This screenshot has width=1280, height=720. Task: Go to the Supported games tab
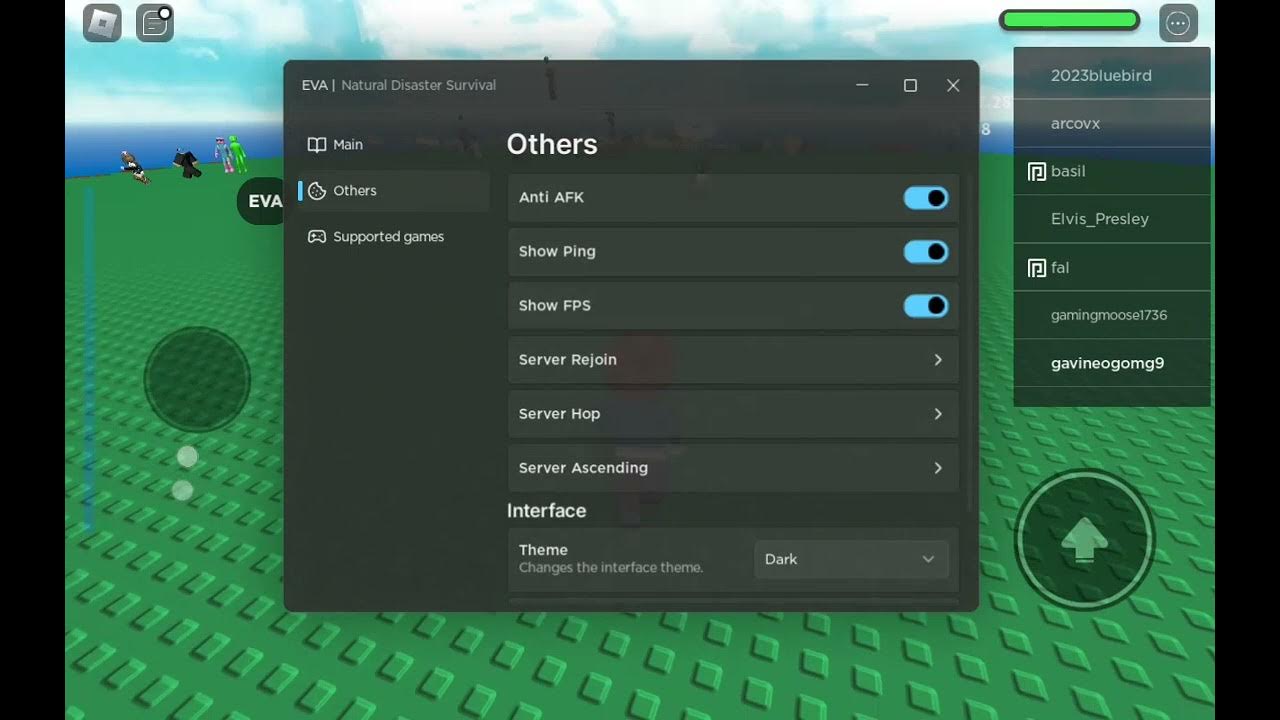click(x=394, y=237)
